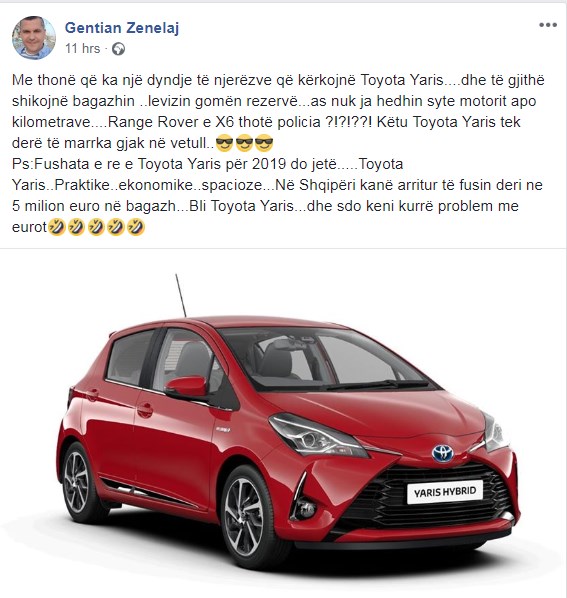Click the red side mirror on the car

pyautogui.click(x=186, y=386)
